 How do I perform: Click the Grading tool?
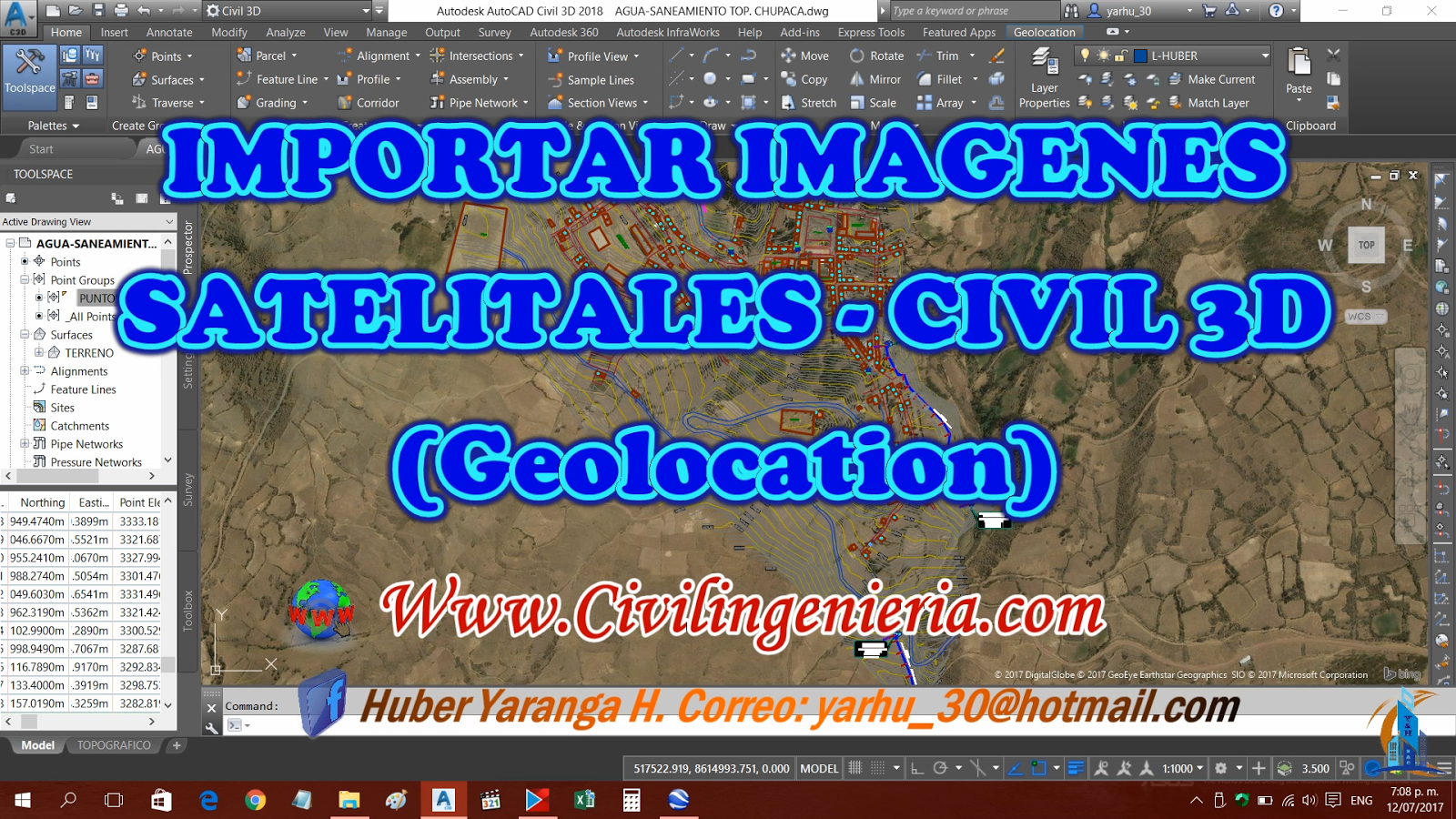271,103
